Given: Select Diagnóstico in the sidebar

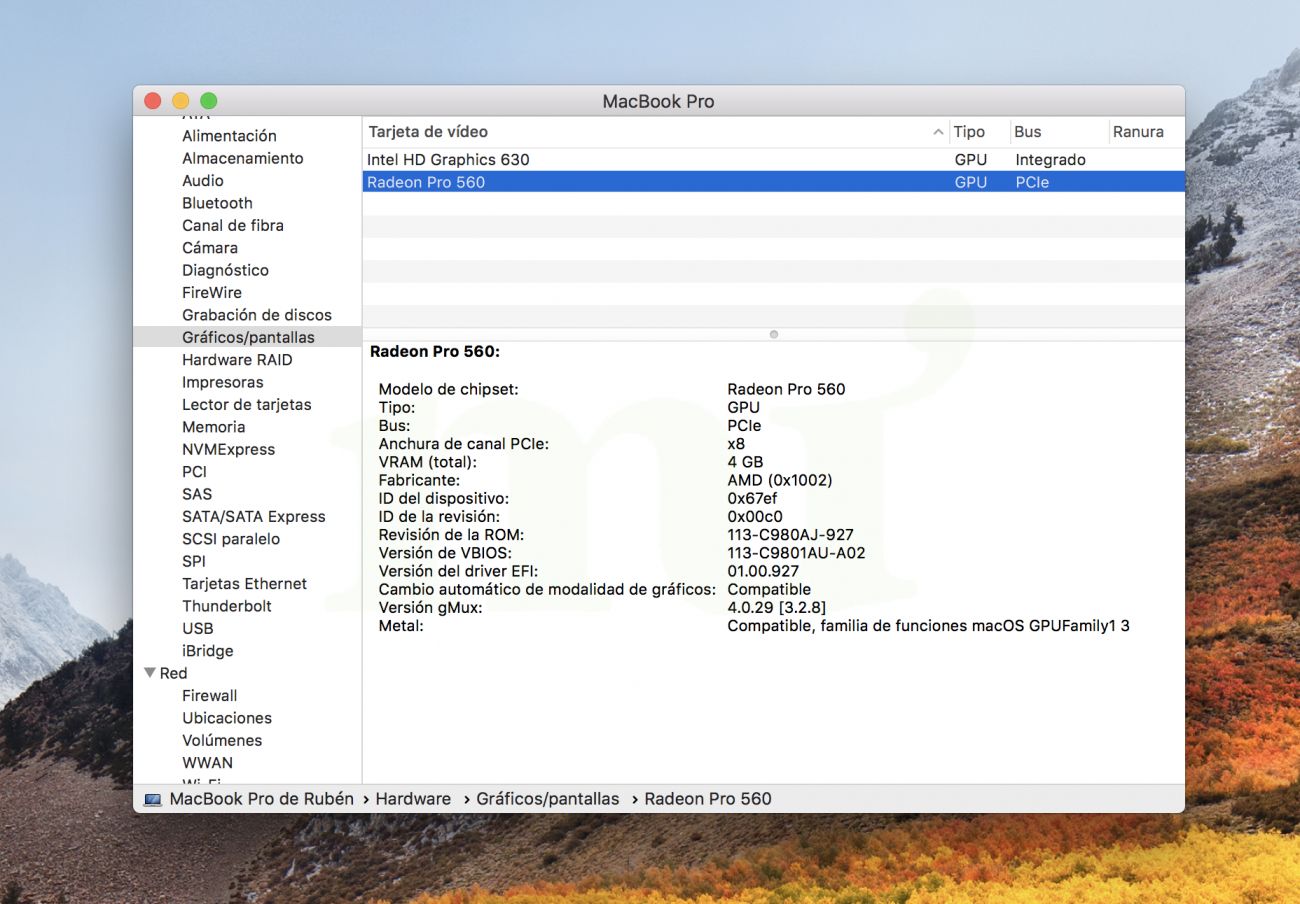Looking at the screenshot, I should point(225,270).
